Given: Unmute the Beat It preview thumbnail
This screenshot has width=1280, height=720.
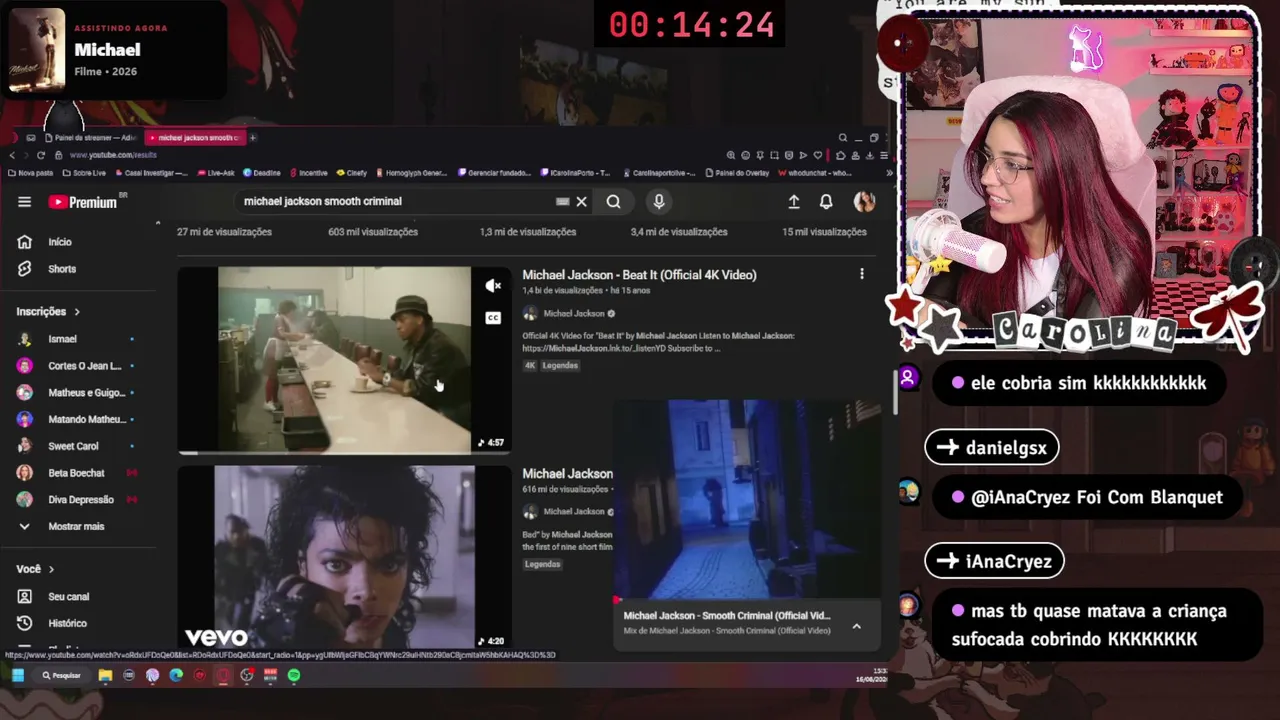Looking at the screenshot, I should click(x=493, y=286).
